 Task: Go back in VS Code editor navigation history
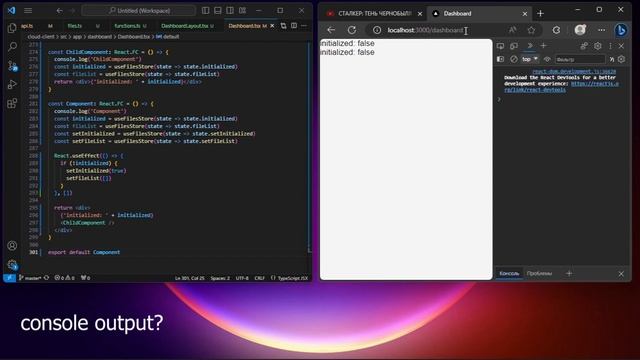60,11
